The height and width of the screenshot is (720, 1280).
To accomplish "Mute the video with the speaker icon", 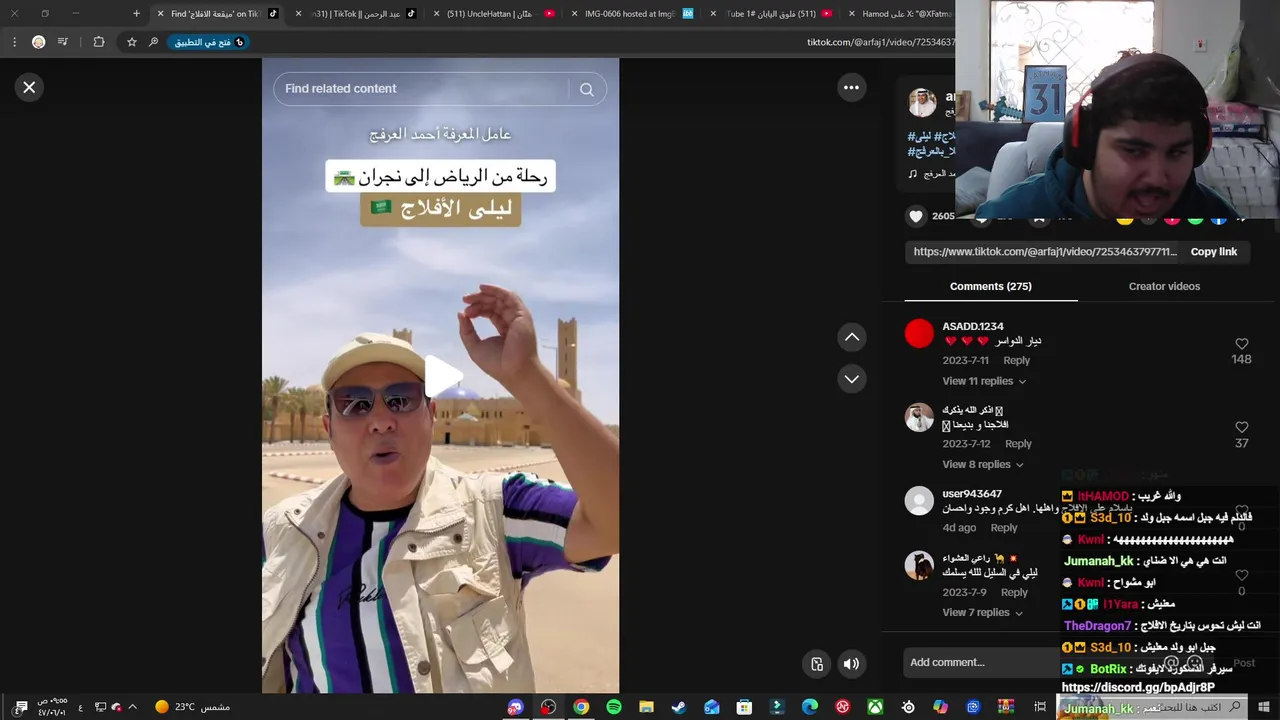I will tap(851, 663).
